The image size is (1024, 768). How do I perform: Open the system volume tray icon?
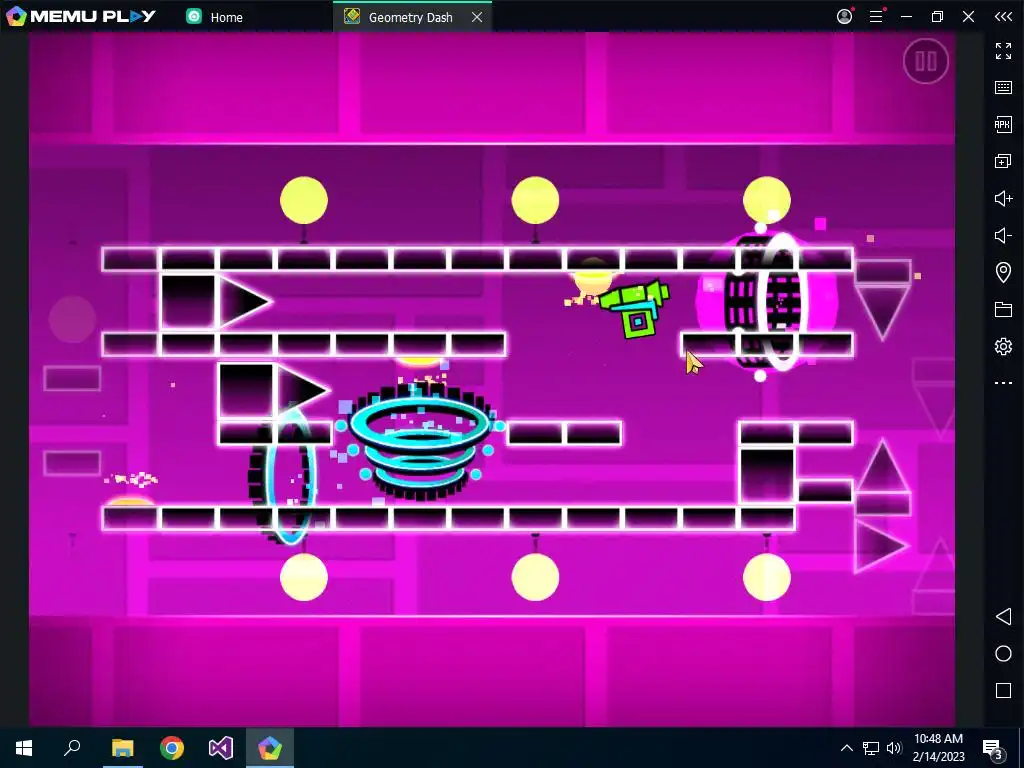tap(894, 748)
